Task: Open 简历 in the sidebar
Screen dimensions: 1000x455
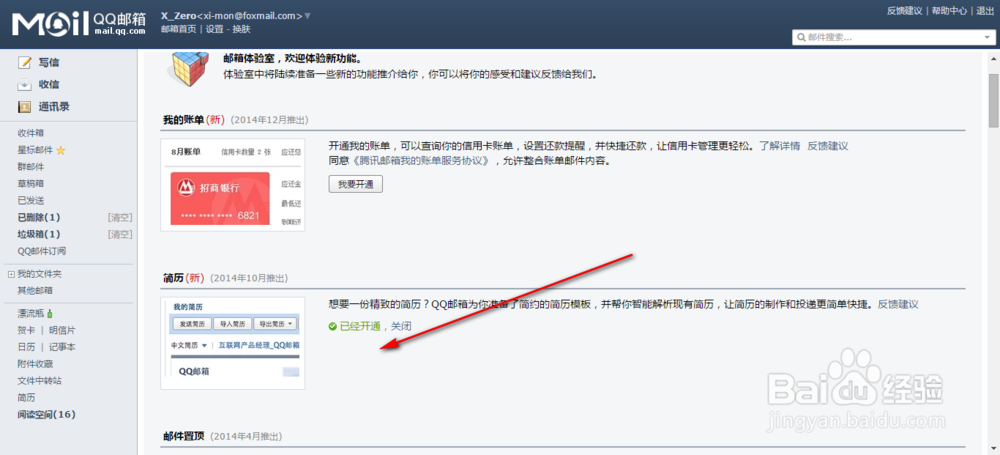Action: click(x=26, y=398)
